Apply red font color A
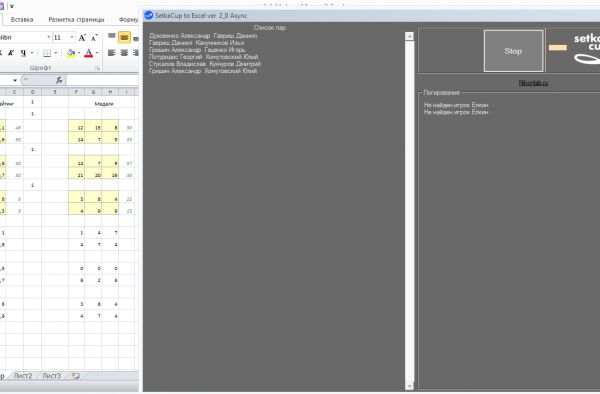 point(88,53)
